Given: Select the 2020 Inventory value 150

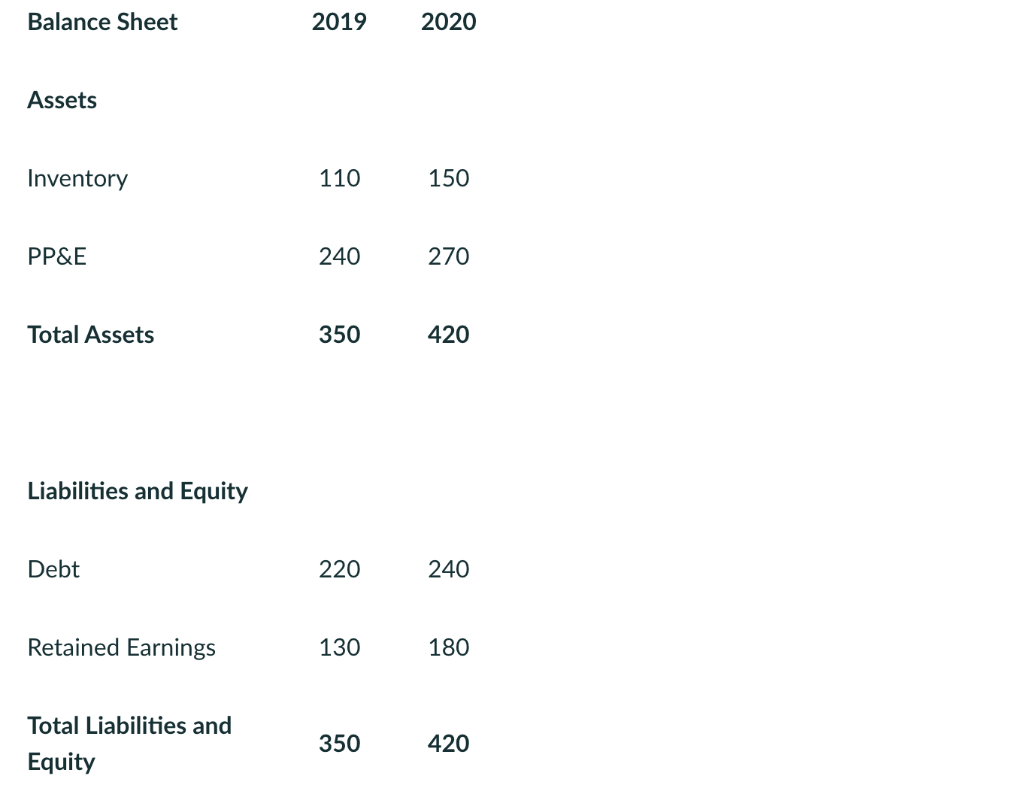Looking at the screenshot, I should pos(448,178).
